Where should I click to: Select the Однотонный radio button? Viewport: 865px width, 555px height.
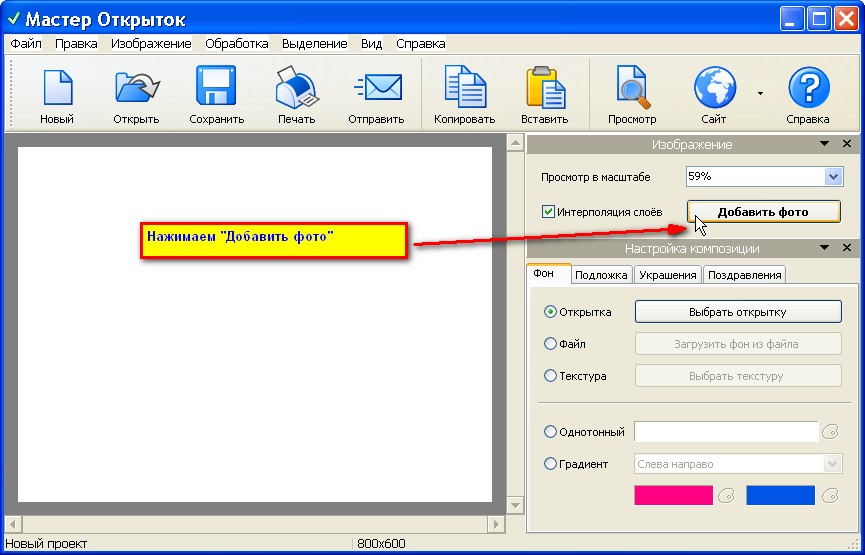[x=550, y=431]
